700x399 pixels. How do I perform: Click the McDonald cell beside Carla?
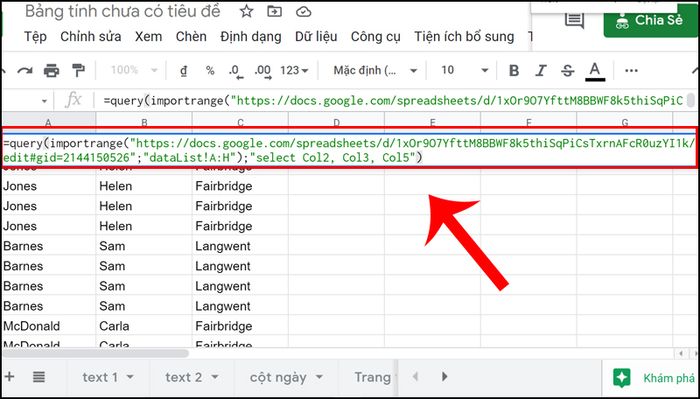point(48,326)
